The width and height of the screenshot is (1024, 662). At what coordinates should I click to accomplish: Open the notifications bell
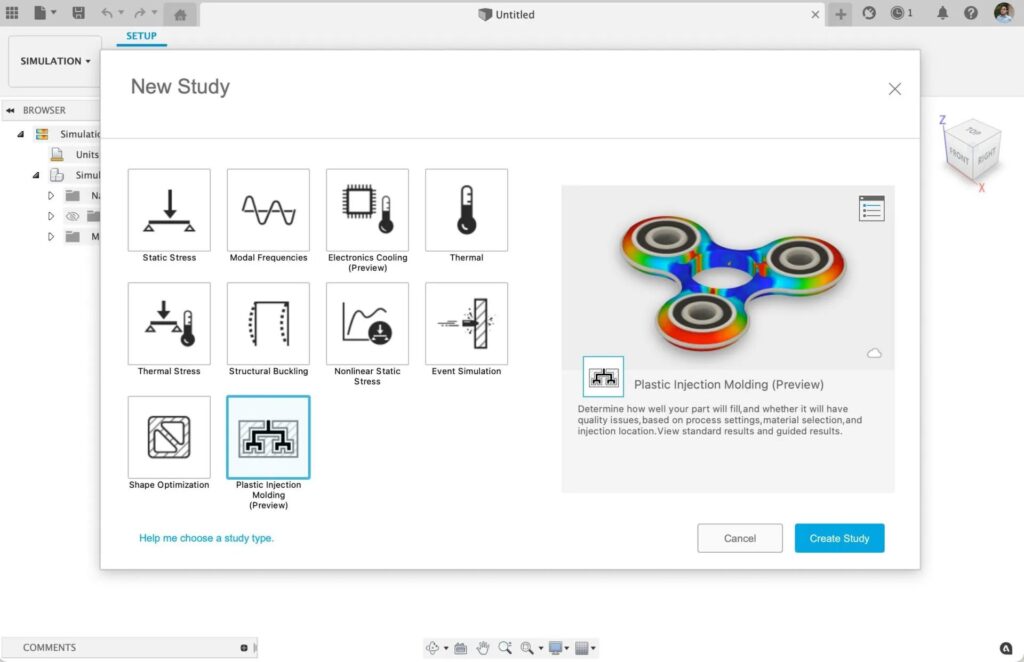(942, 12)
